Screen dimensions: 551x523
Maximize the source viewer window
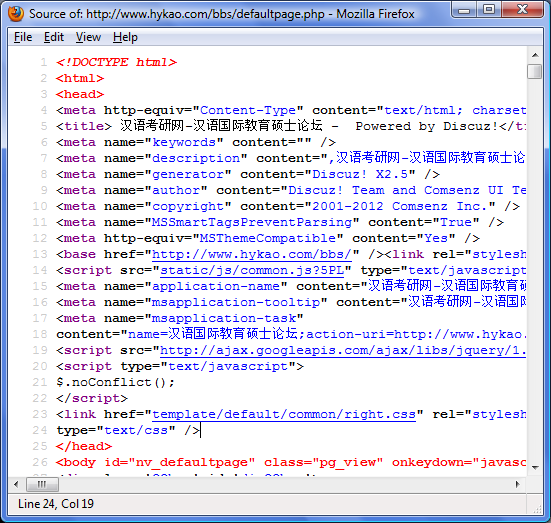[x=489, y=10]
